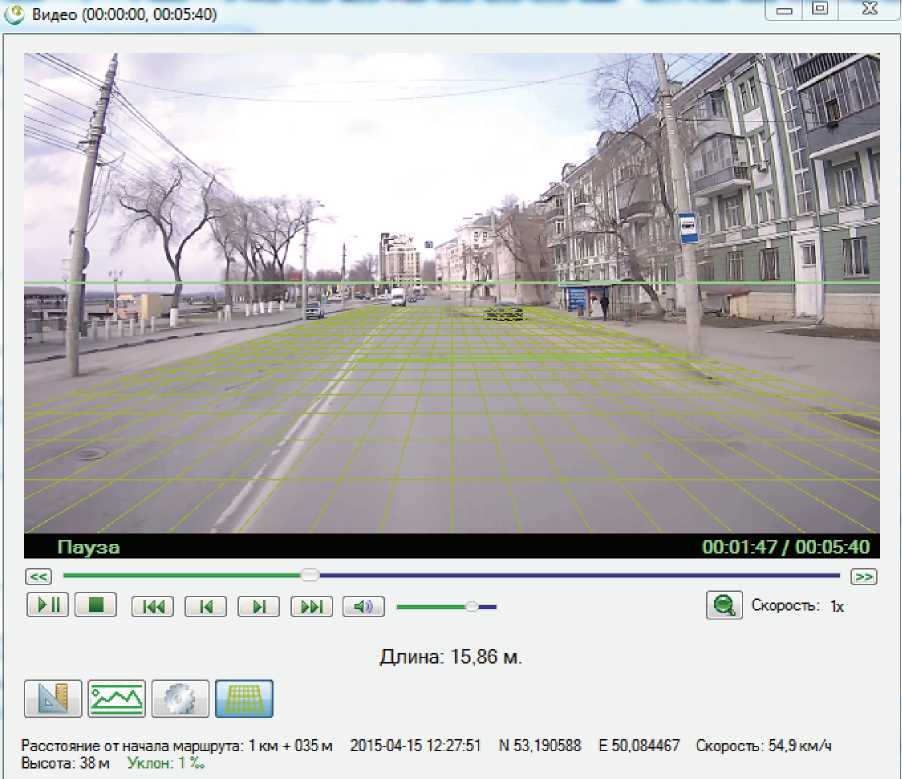Image resolution: width=902 pixels, height=779 pixels.
Task: Mute the audio with speaker button
Action: [364, 606]
